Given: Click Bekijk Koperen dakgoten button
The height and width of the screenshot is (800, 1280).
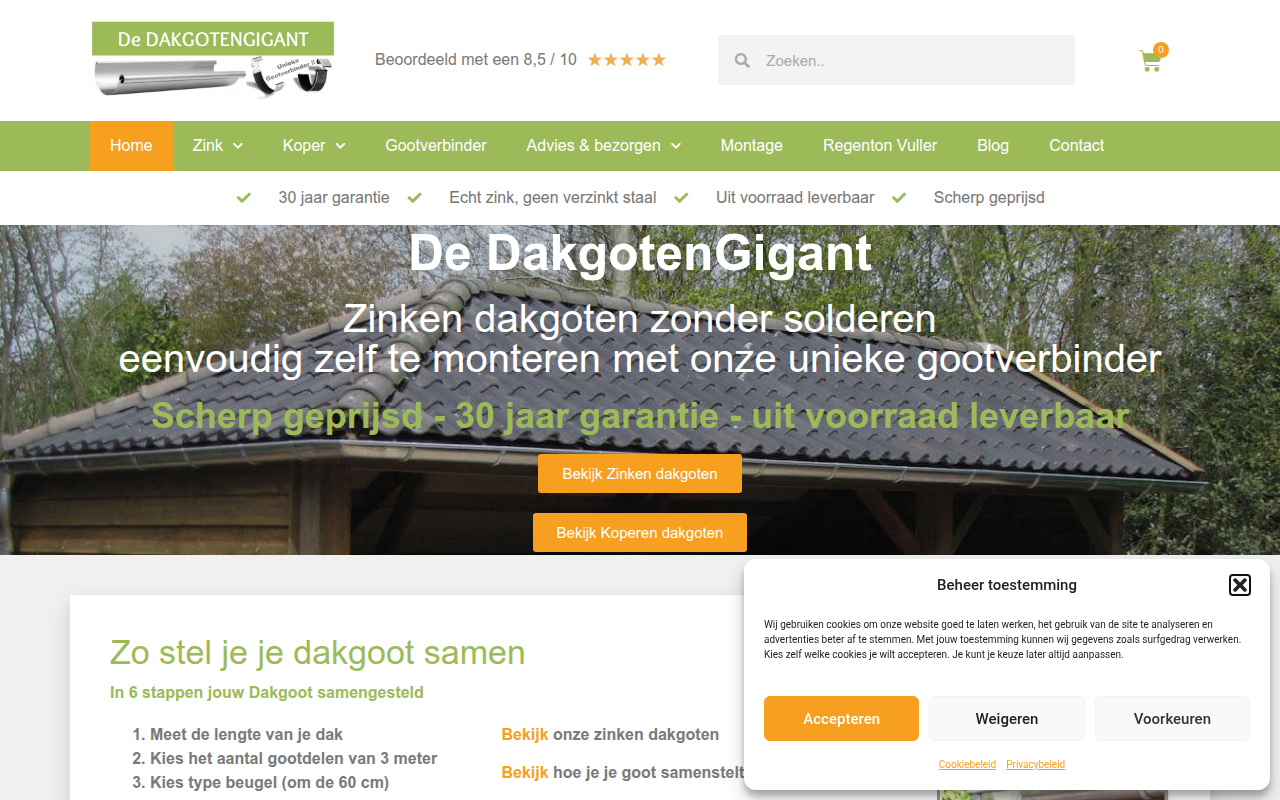Looking at the screenshot, I should (x=640, y=533).
